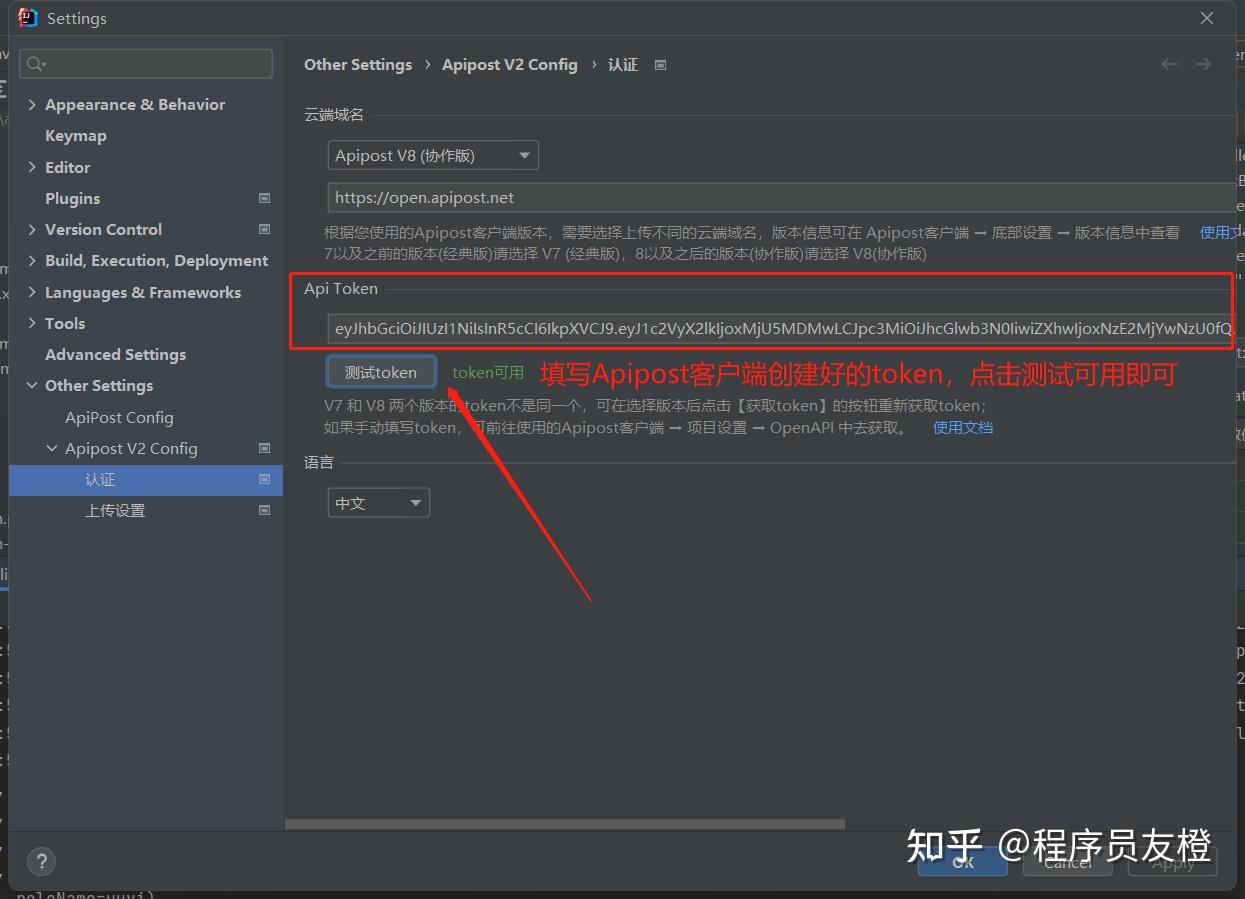1245x899 pixels.
Task: Open ApiPost Config settings page
Action: [x=119, y=417]
